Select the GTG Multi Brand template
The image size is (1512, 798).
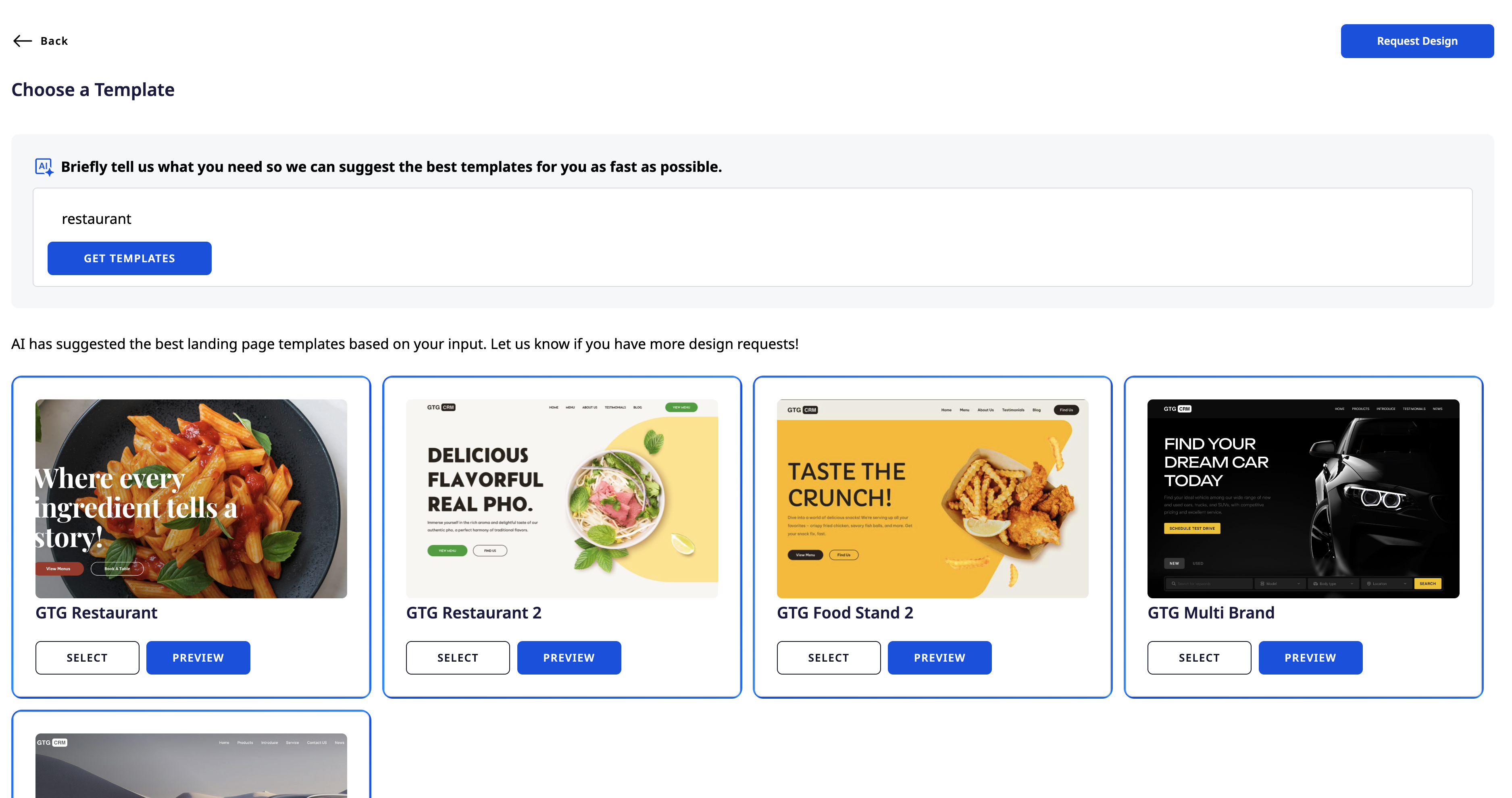point(1199,658)
